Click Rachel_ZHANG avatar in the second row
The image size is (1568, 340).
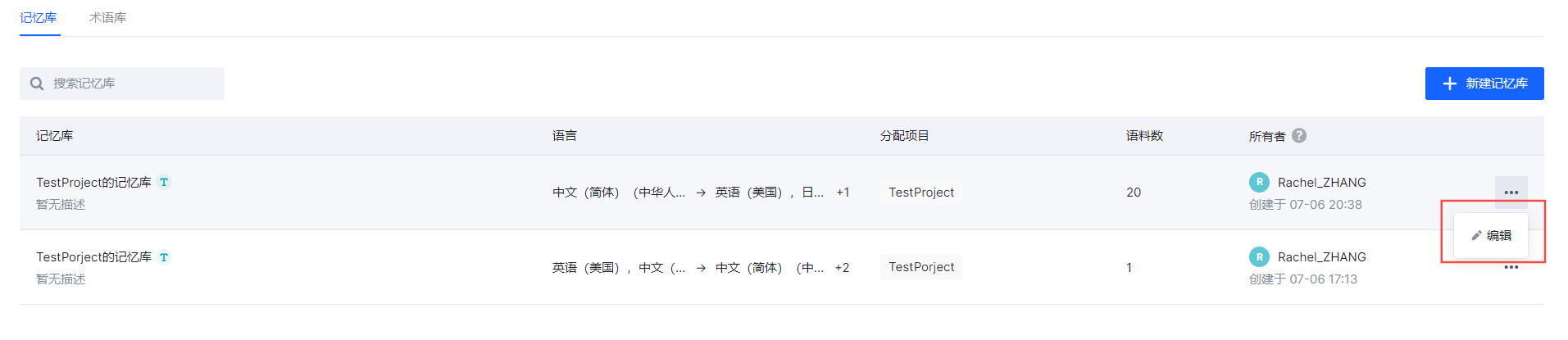point(1259,257)
